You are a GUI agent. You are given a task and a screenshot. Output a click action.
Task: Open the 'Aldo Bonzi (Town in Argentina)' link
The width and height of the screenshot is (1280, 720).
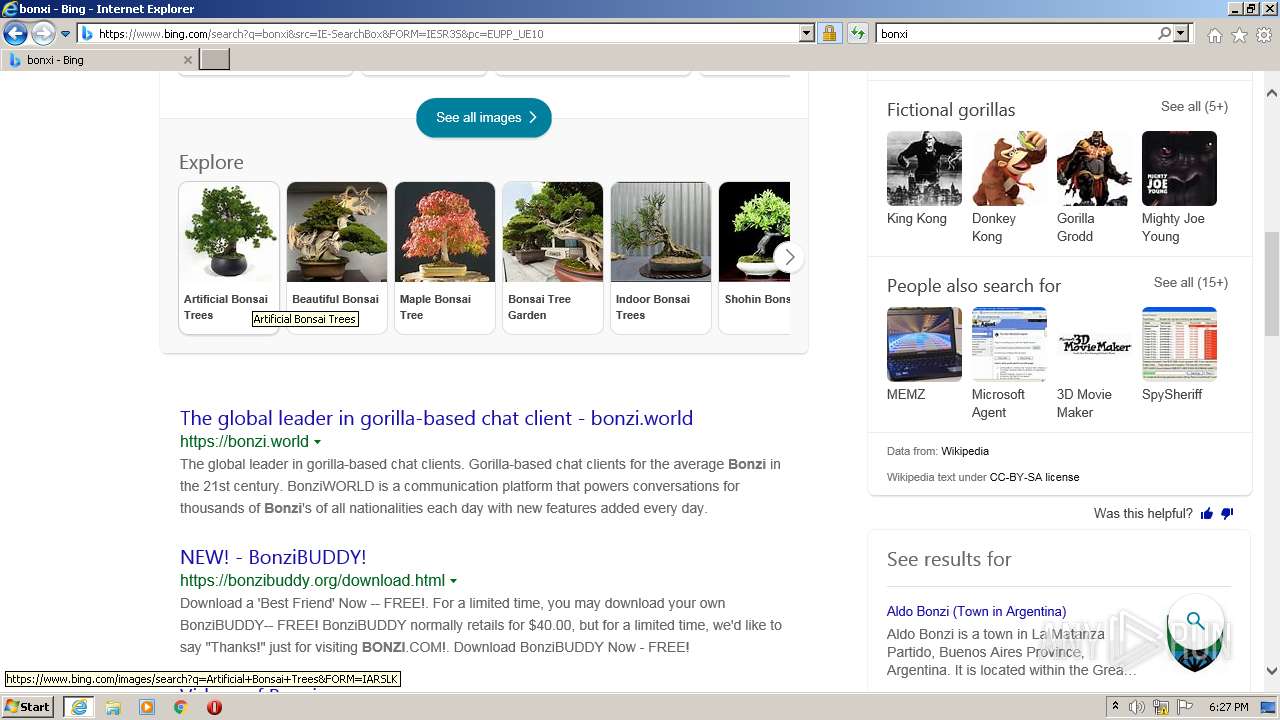click(976, 611)
